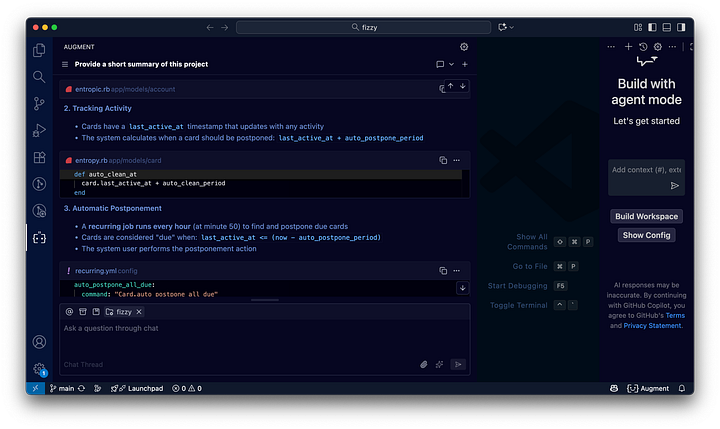Image resolution: width=720 pixels, height=429 pixels.
Task: Click the @ mention context icon
Action: (69, 312)
